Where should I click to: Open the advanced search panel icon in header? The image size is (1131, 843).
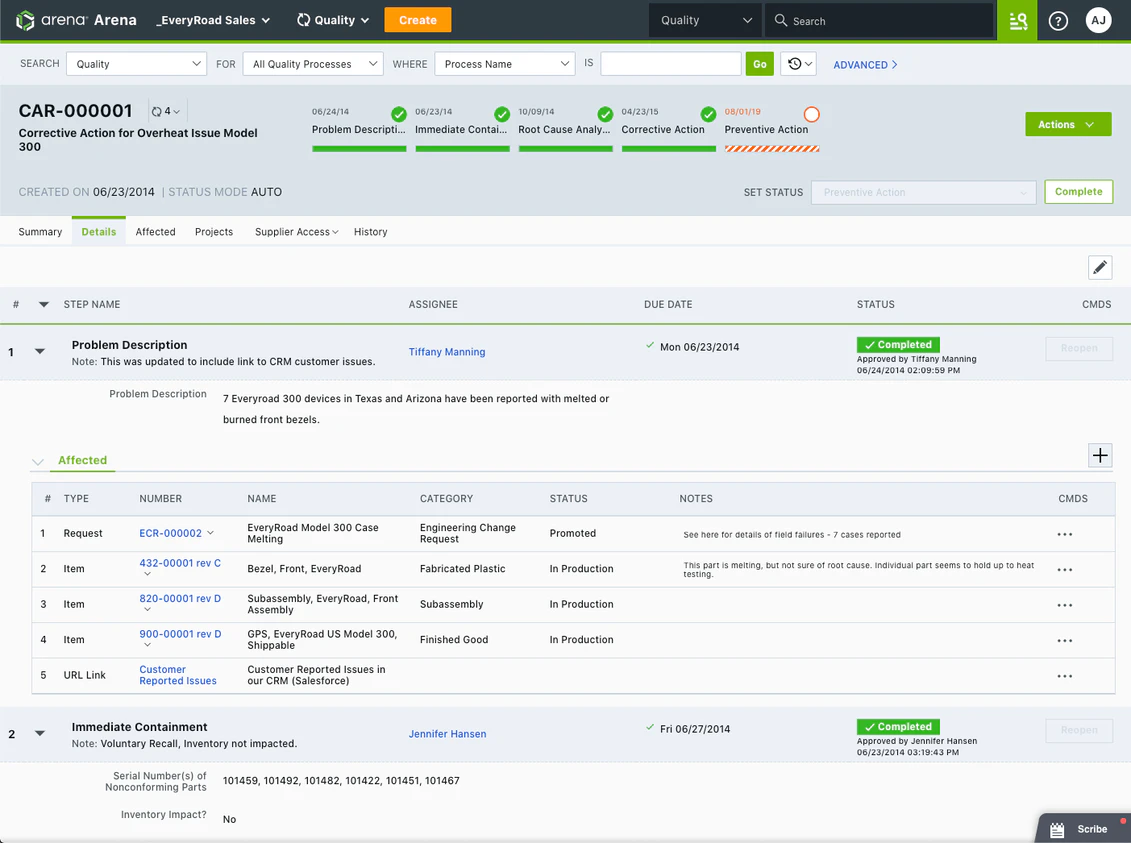coord(1016,20)
